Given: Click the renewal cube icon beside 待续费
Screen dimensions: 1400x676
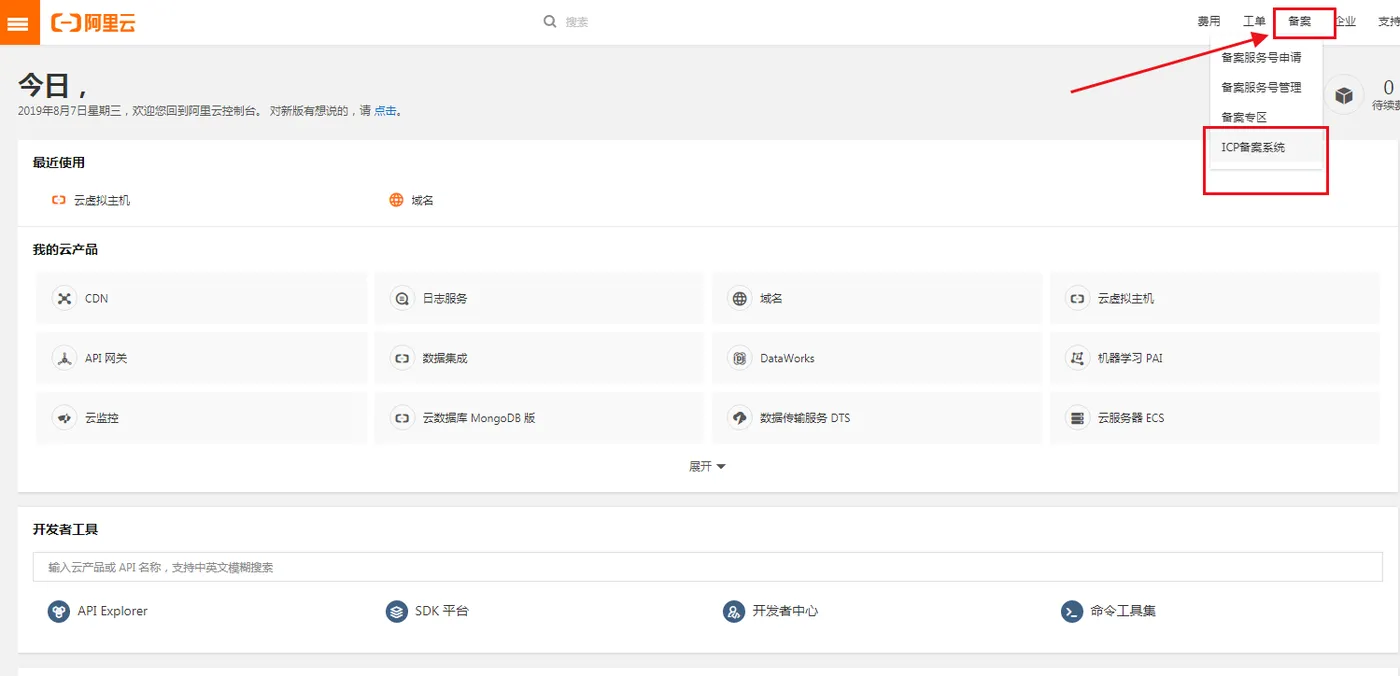Looking at the screenshot, I should (1344, 94).
